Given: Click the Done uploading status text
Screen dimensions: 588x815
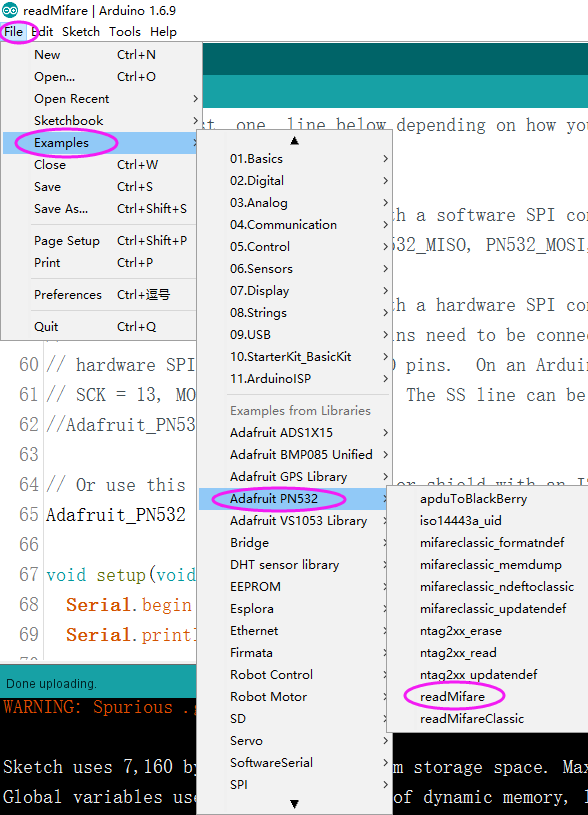Looking at the screenshot, I should point(51,683).
